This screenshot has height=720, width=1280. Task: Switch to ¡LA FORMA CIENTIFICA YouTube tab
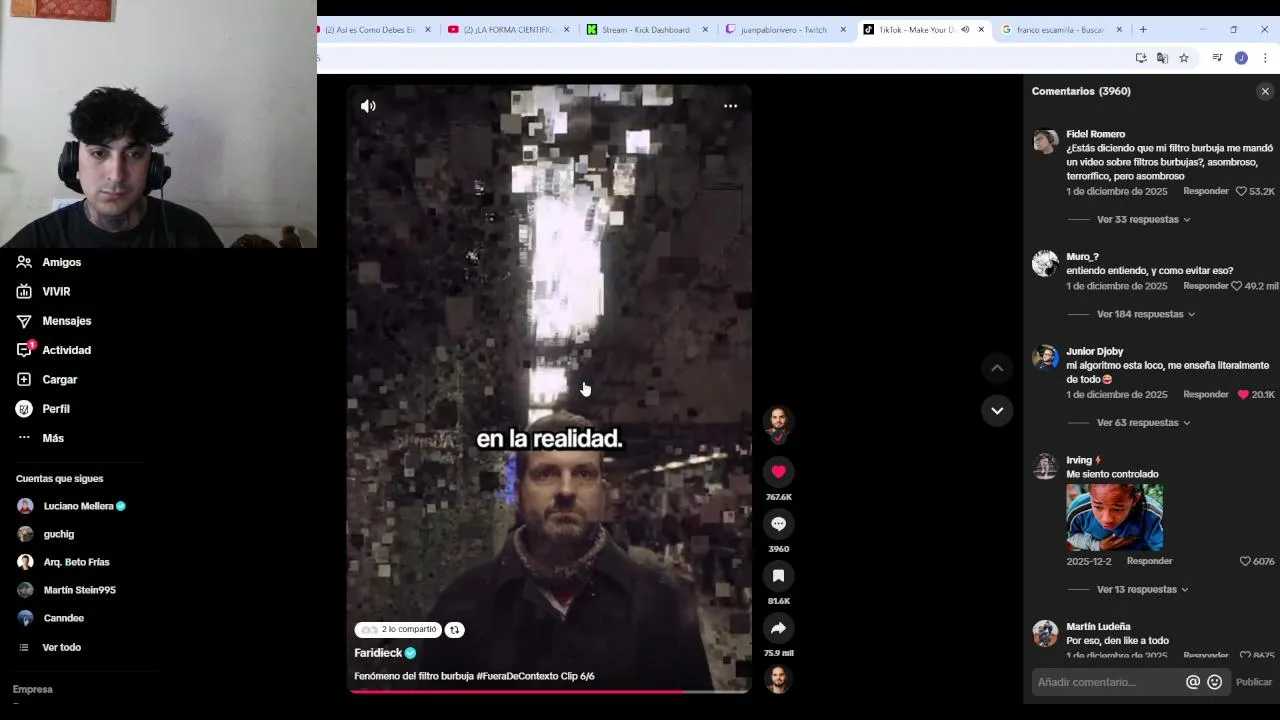pyautogui.click(x=508, y=30)
